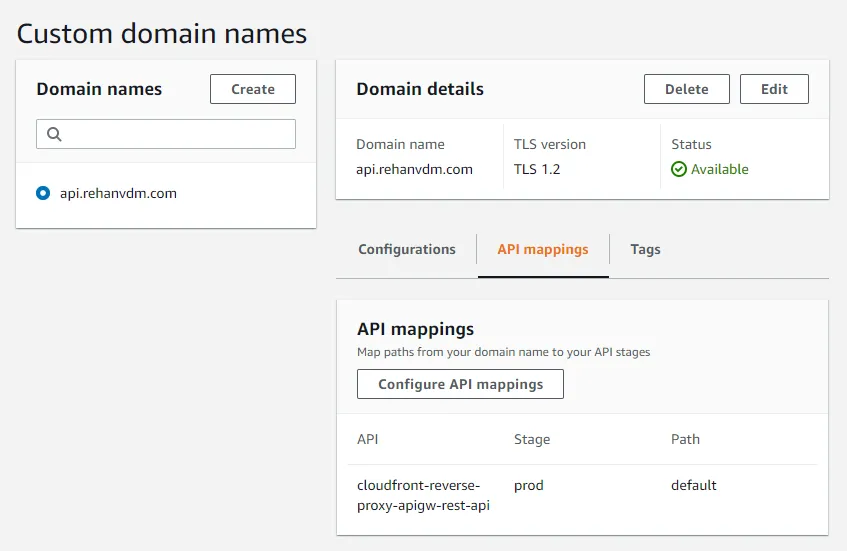Select the api.rehanvdm.com radio button

(x=43, y=194)
